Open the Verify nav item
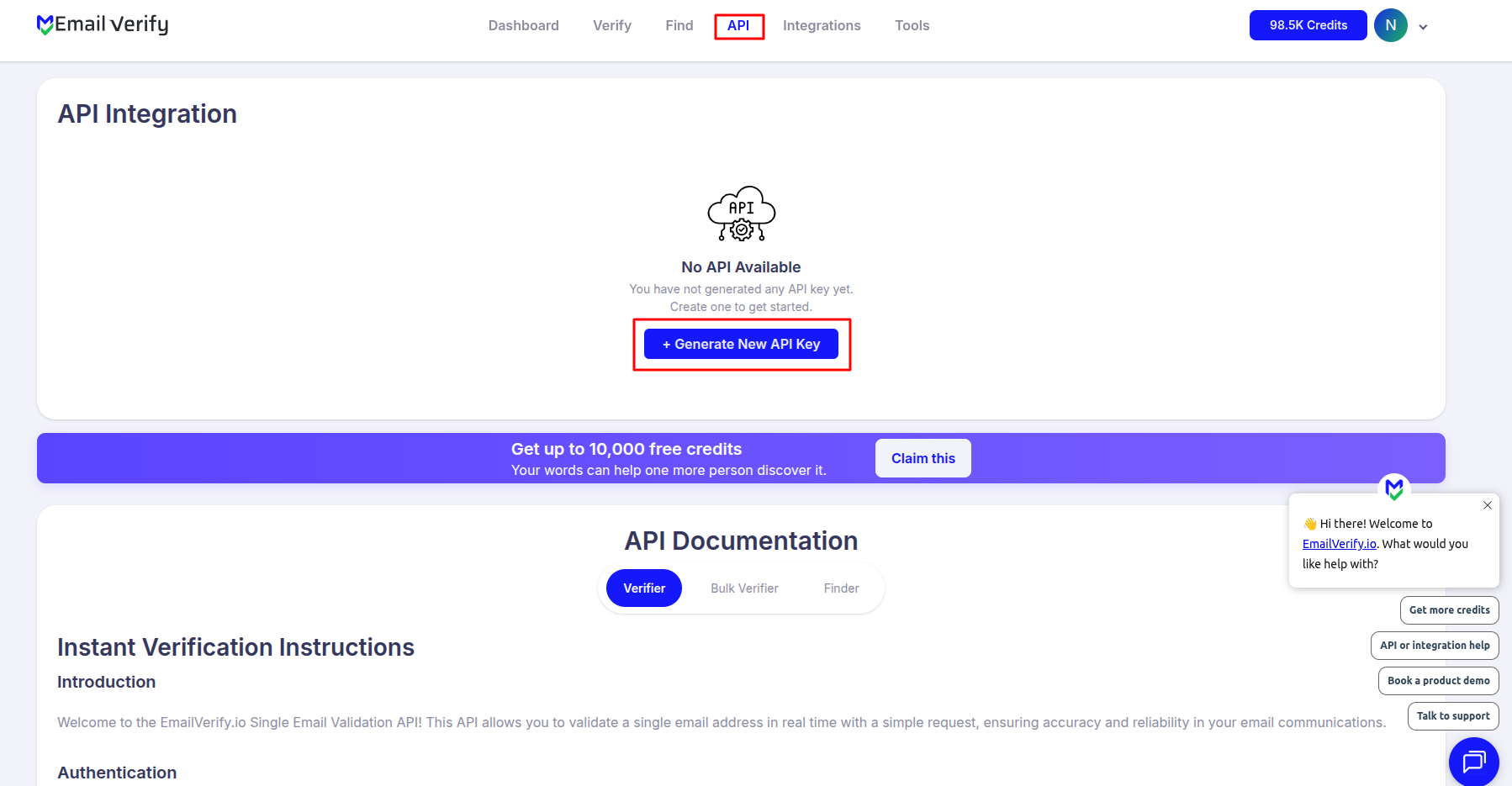Screen dimensions: 1512x786 (x=611, y=26)
